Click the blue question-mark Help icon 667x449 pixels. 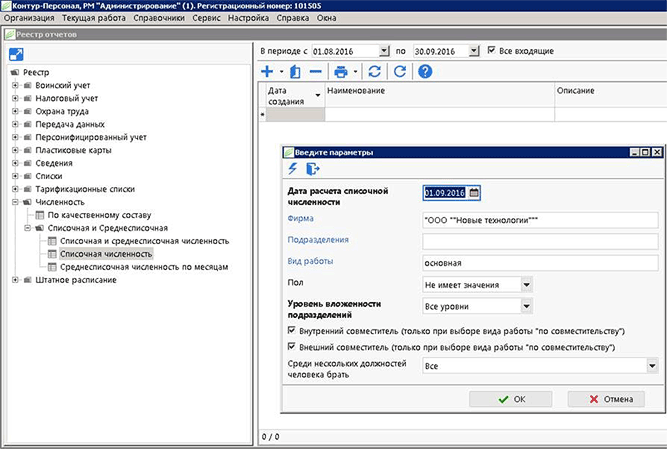(x=425, y=71)
